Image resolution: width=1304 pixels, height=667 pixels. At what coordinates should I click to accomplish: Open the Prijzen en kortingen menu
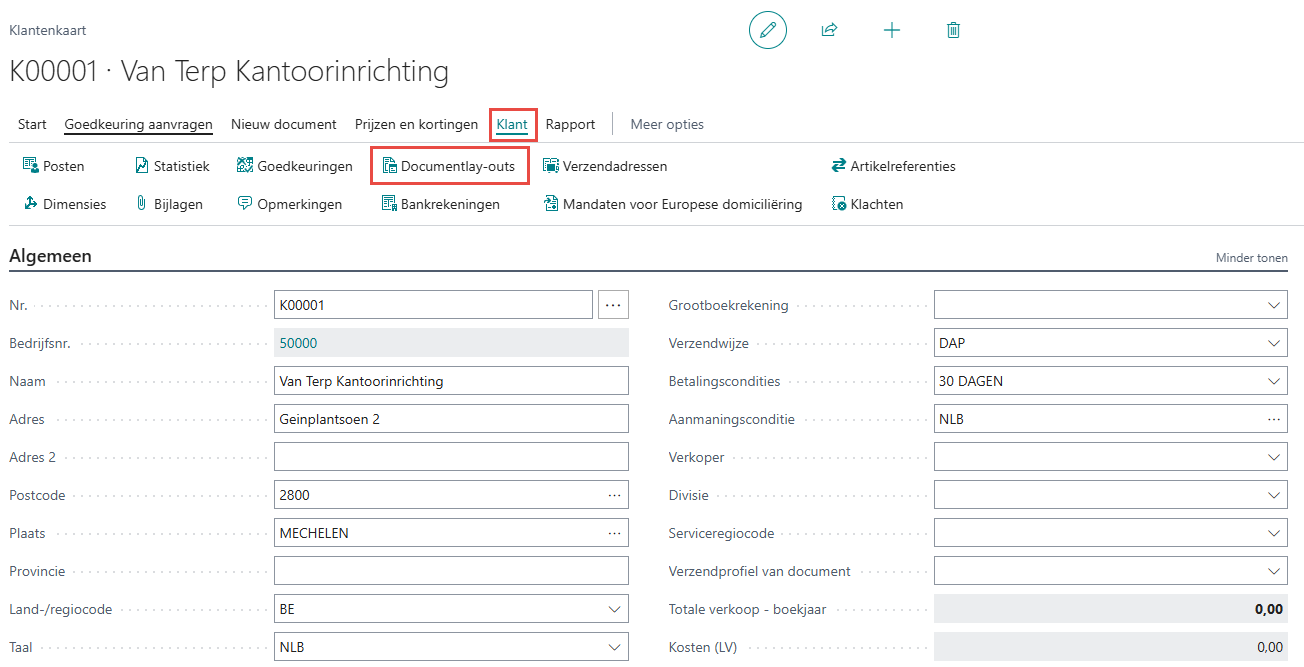(416, 125)
